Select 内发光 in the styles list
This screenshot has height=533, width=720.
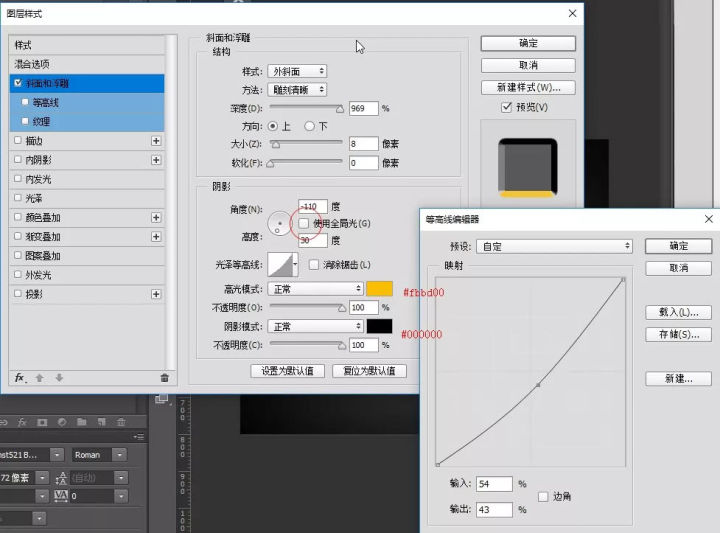38,179
